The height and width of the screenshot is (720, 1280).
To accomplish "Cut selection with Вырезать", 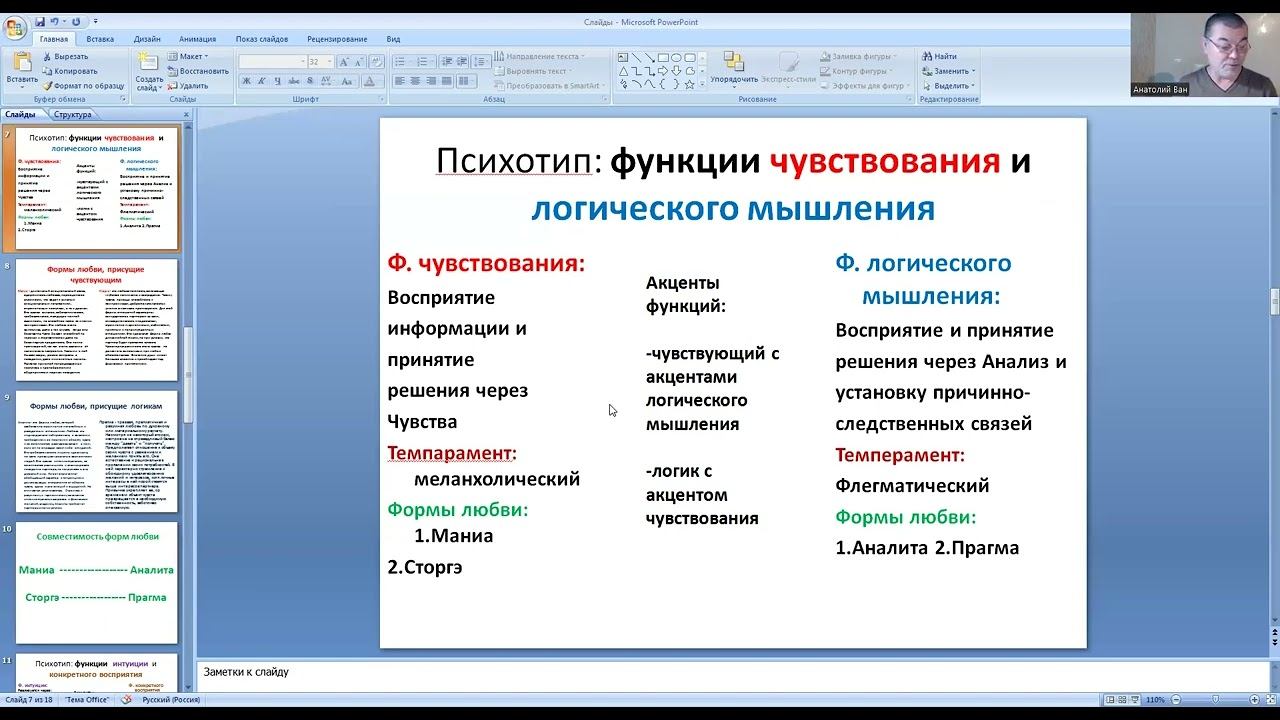I will [x=66, y=57].
